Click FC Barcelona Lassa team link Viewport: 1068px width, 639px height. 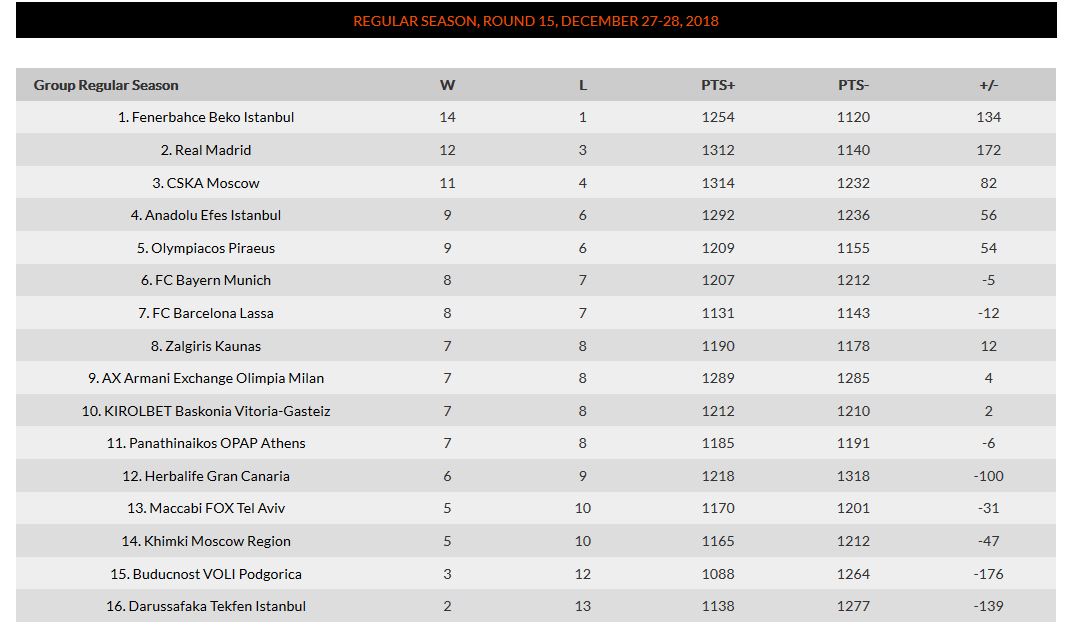213,313
